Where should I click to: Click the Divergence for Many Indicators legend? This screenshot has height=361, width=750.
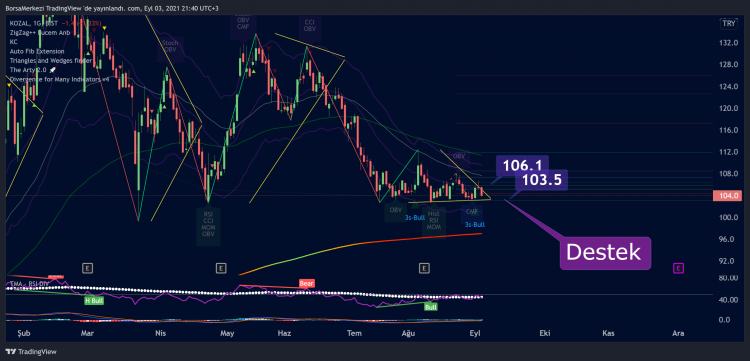(x=59, y=79)
